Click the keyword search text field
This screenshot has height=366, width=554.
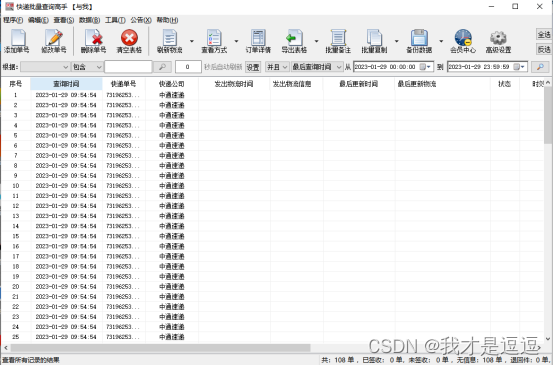pyautogui.click(x=128, y=67)
